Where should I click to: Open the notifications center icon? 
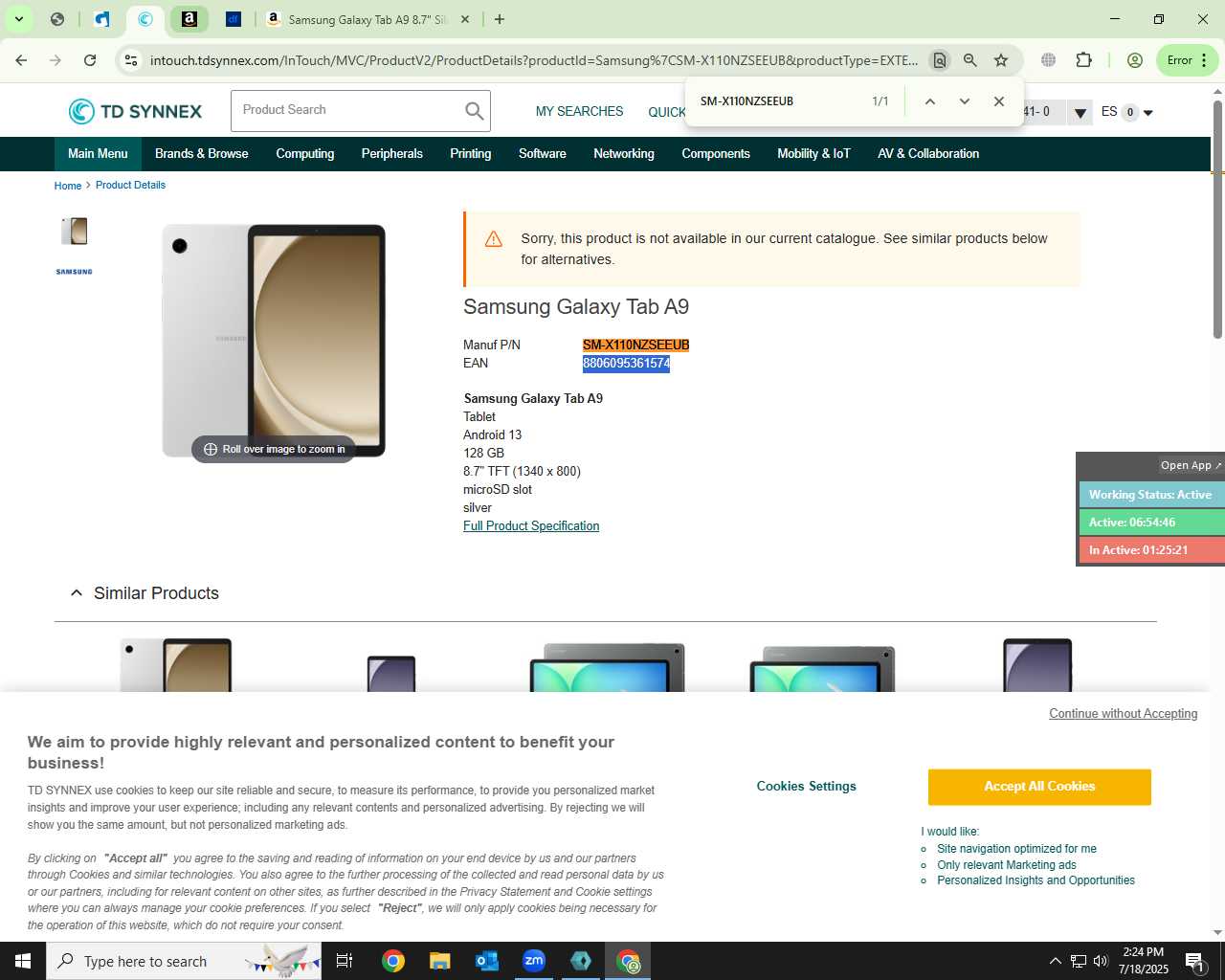(1195, 961)
